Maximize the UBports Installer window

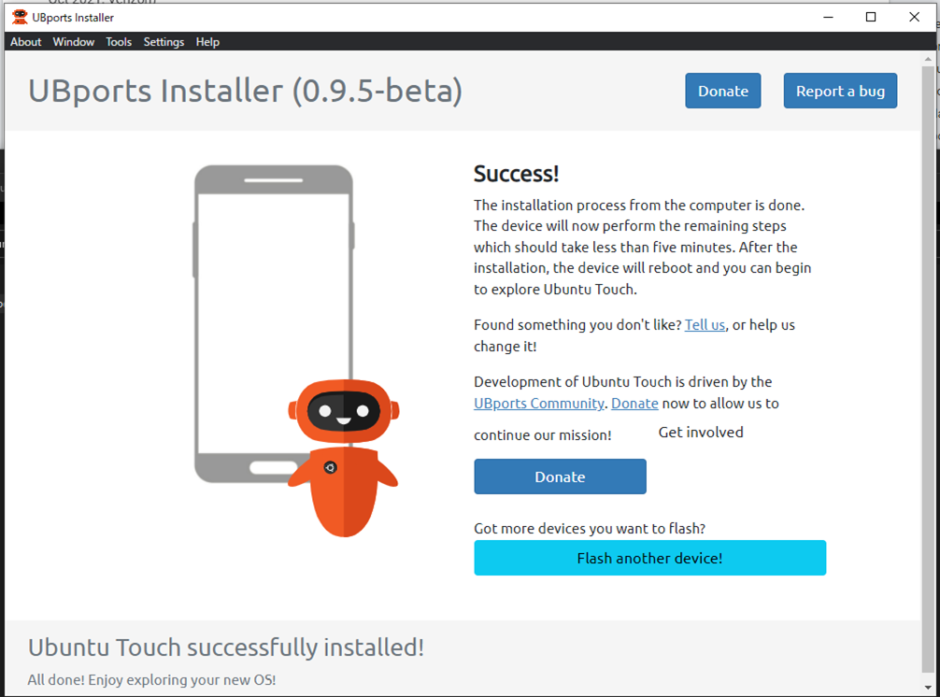871,17
